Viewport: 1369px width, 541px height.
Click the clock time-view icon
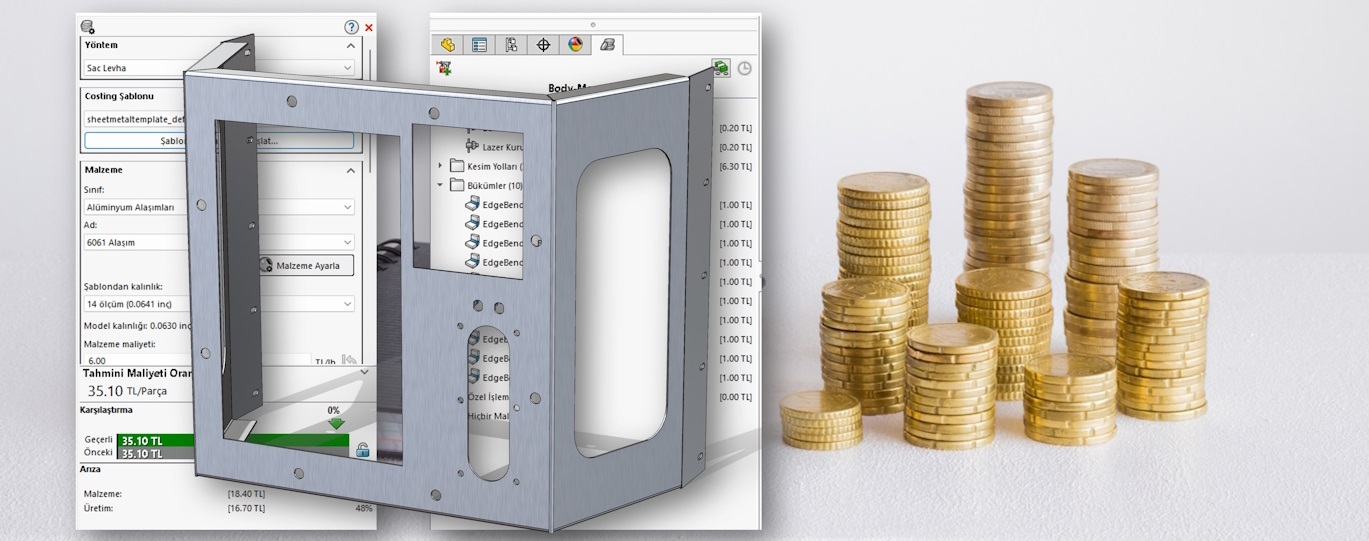pos(745,68)
